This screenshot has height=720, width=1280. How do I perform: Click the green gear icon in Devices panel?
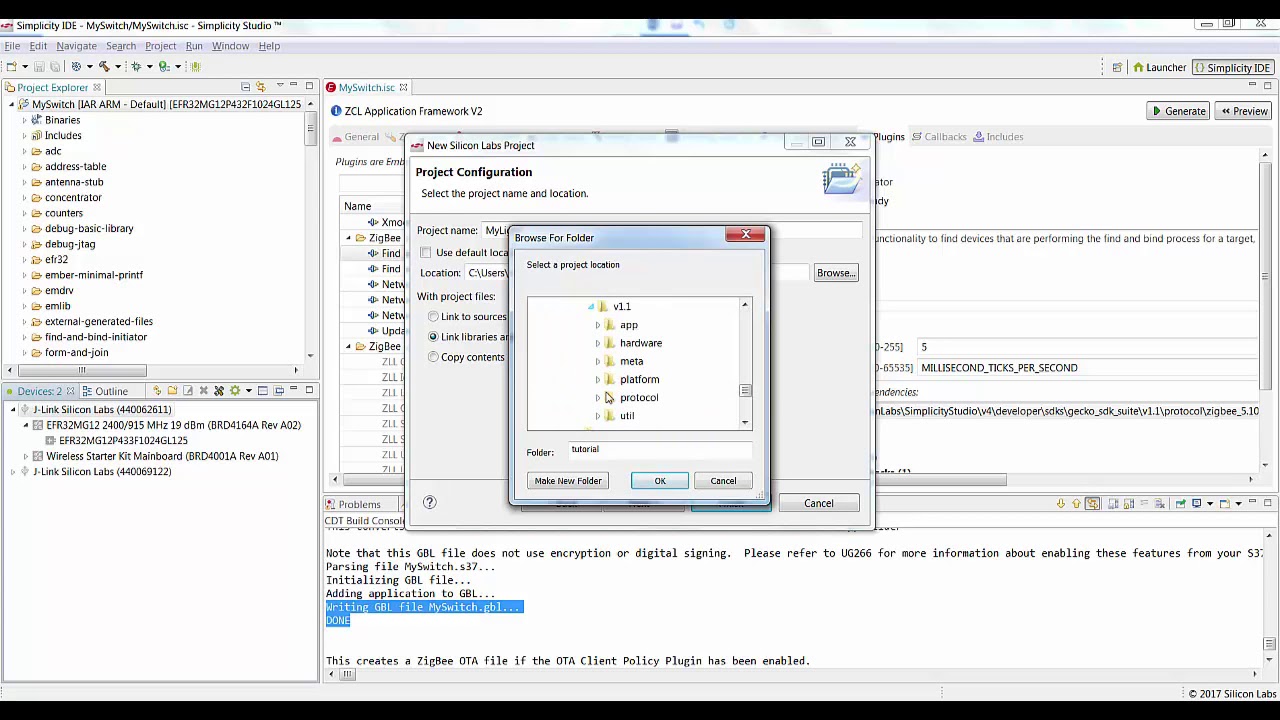(x=235, y=391)
